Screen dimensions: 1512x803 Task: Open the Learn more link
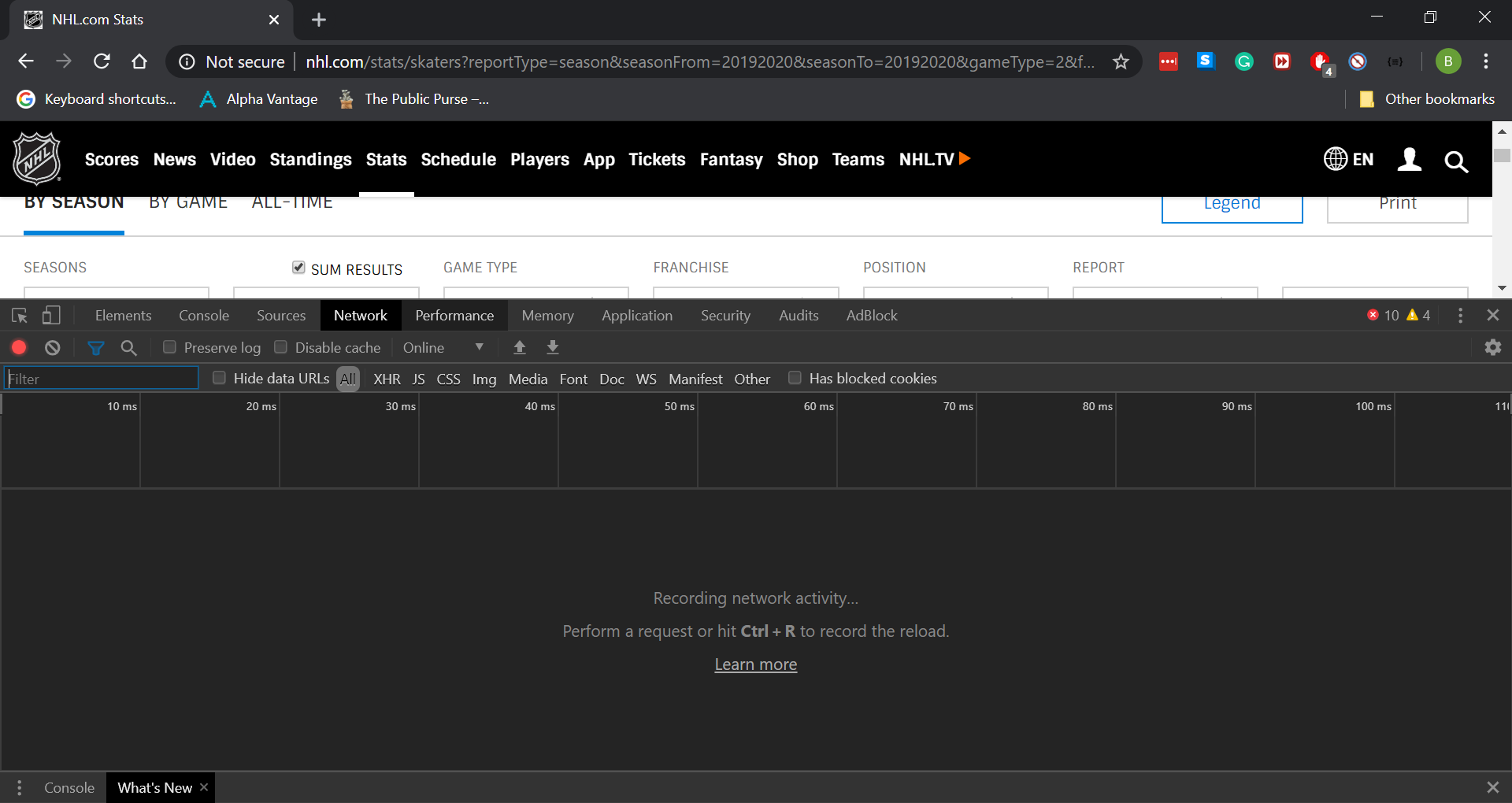tap(755, 664)
